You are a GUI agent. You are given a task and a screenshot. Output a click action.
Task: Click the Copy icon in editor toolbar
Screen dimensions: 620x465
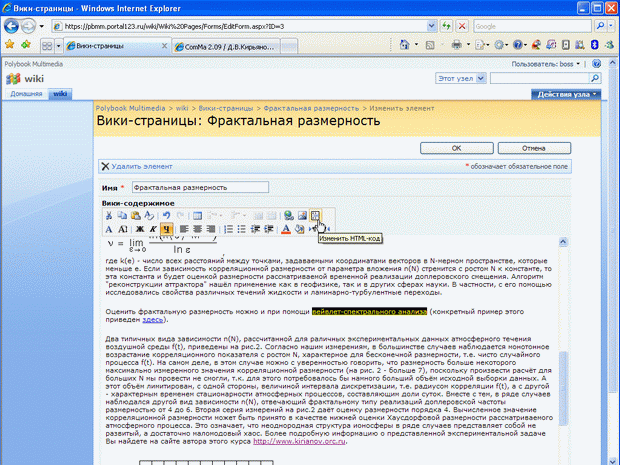point(122,215)
